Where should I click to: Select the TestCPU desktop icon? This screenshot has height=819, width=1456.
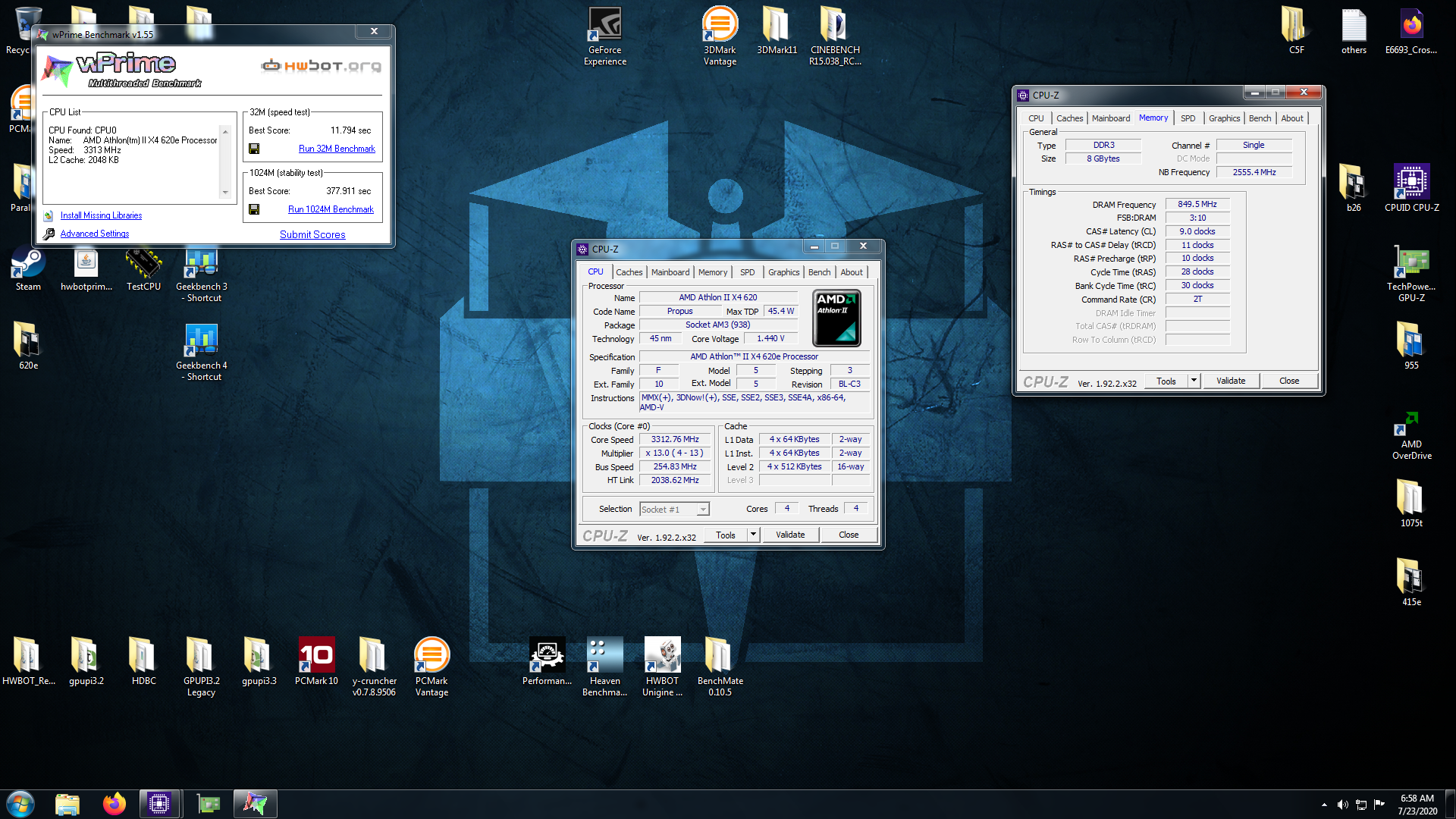(143, 270)
